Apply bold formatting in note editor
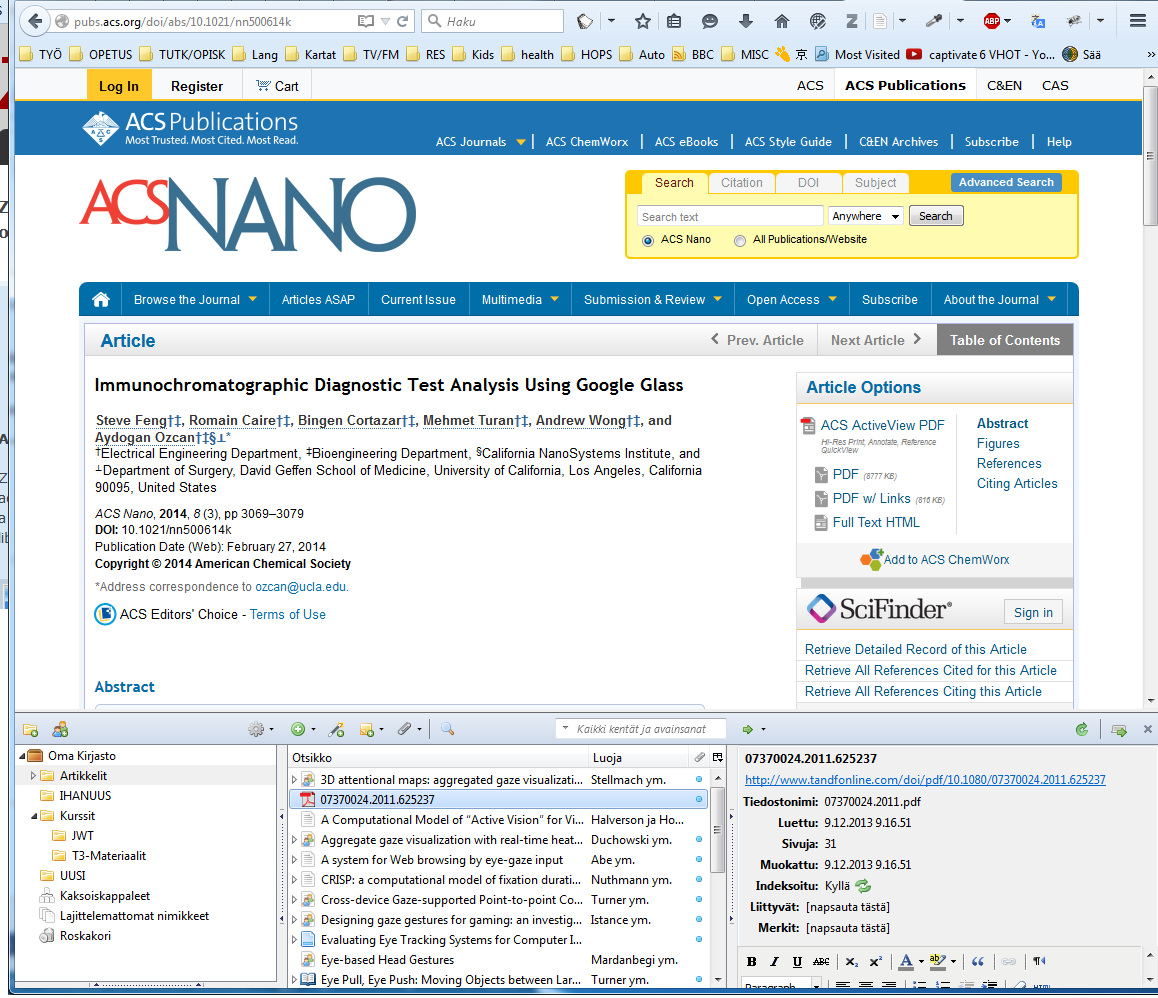1158x998 pixels. pos(752,961)
